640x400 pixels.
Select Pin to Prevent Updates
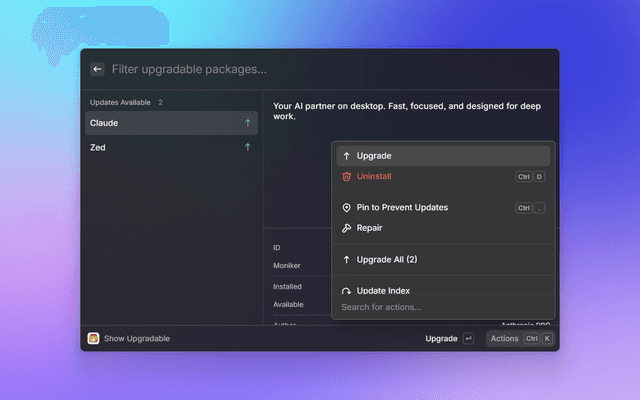point(443,207)
